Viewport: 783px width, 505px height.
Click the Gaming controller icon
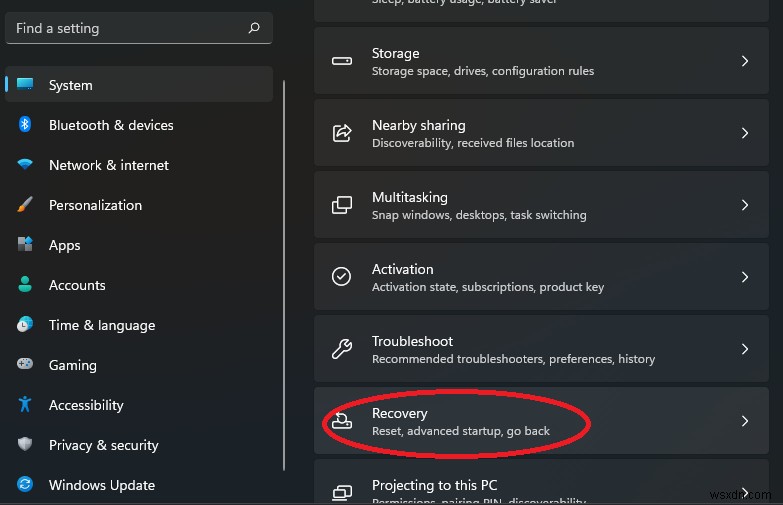[25, 365]
